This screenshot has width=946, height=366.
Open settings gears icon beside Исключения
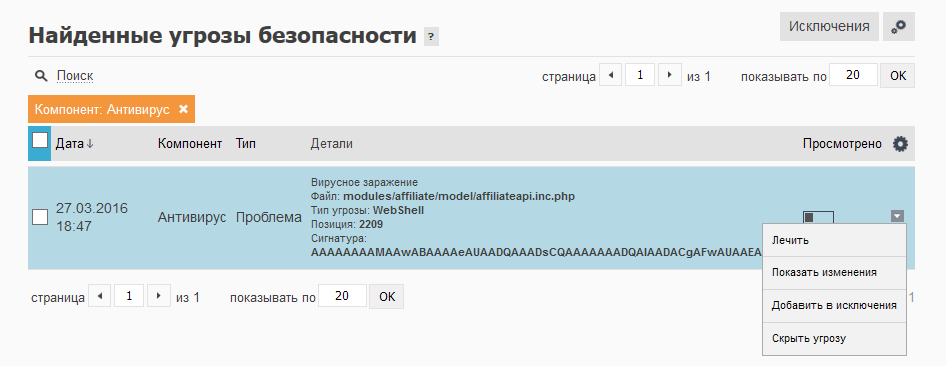899,27
